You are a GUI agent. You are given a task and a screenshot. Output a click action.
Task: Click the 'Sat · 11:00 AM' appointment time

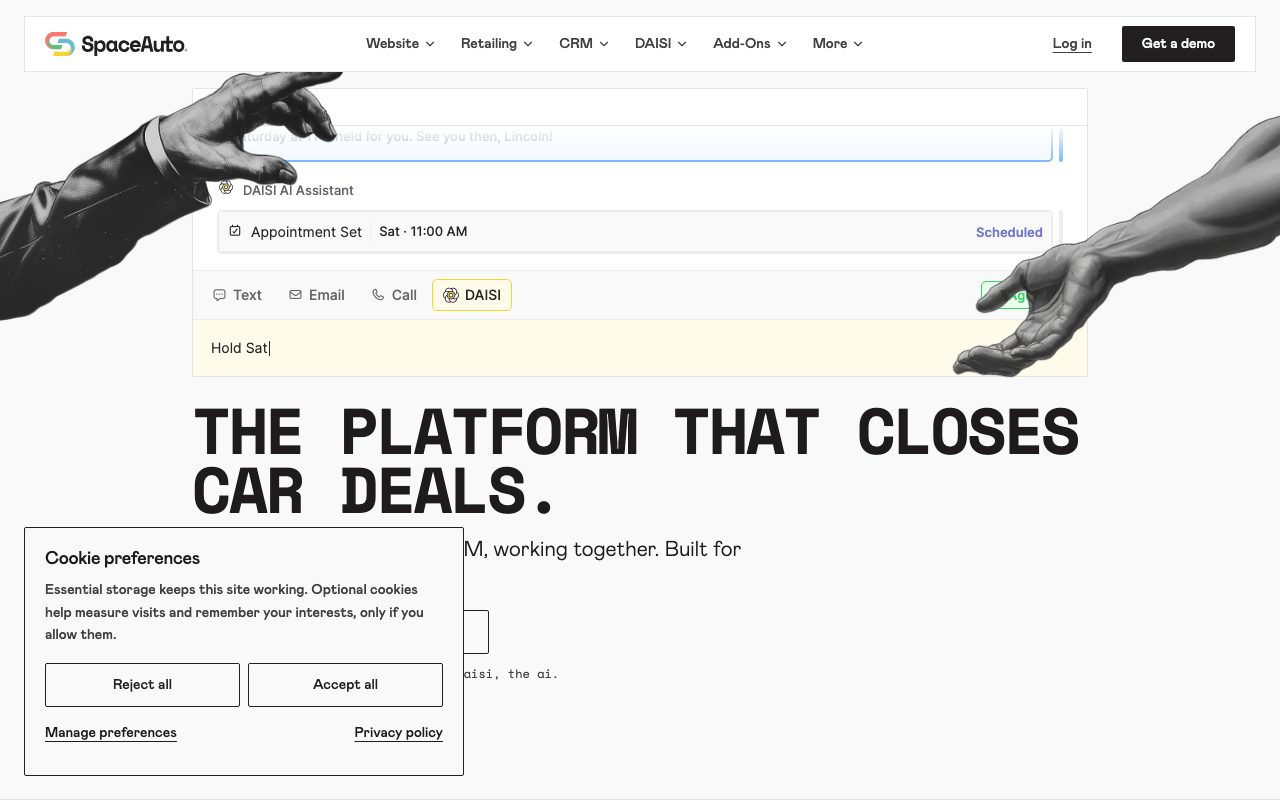pos(423,231)
